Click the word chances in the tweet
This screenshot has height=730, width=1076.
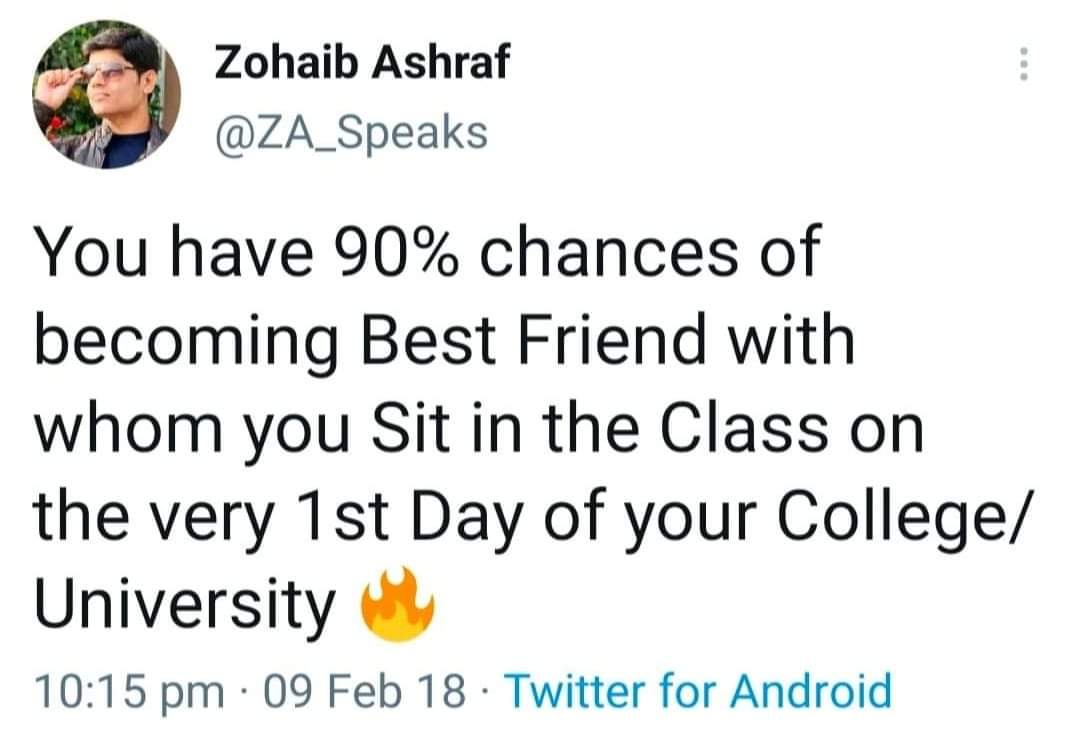609,252
